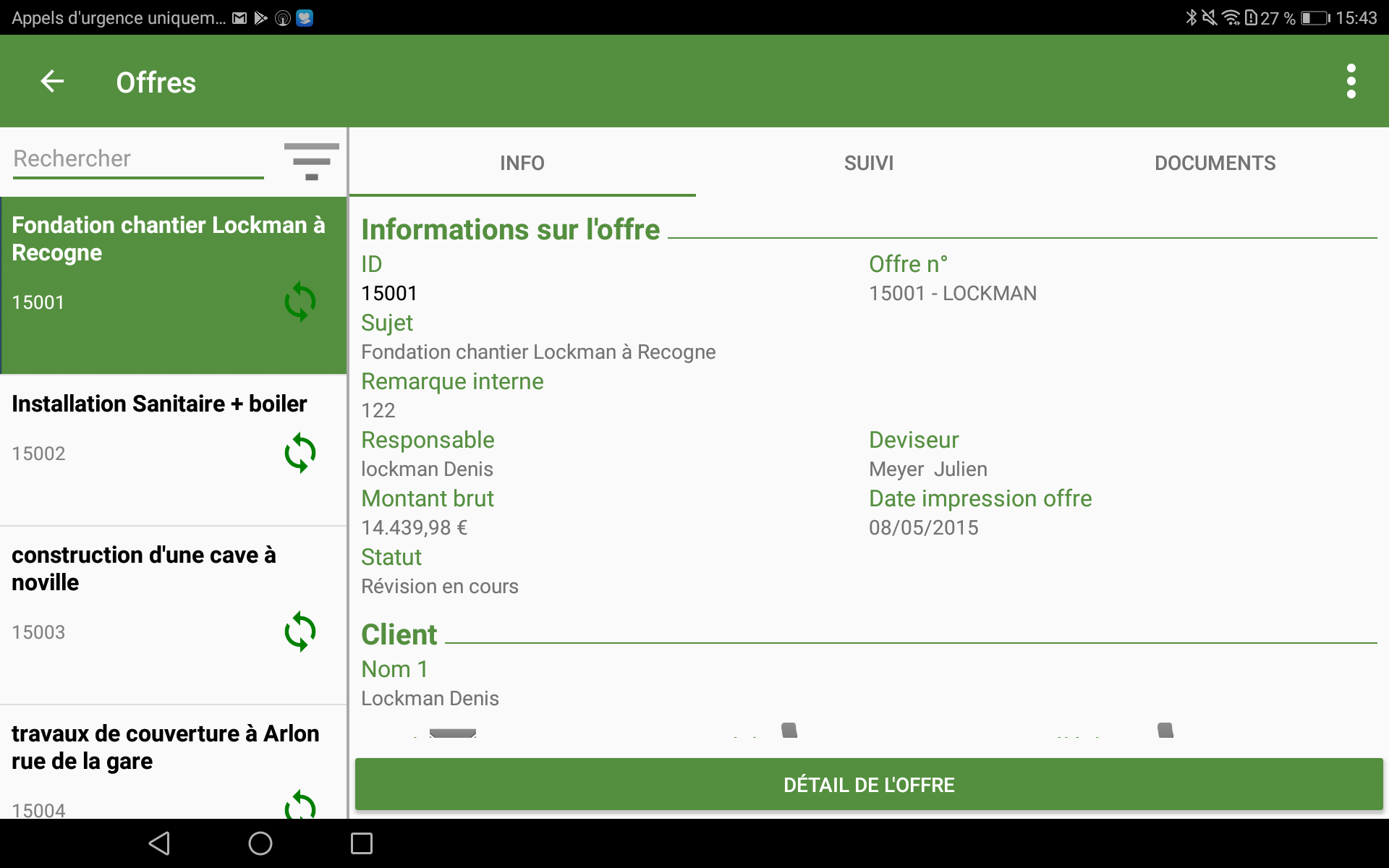
Task: Switch to the DOCUMENTS tab
Action: tap(1214, 162)
